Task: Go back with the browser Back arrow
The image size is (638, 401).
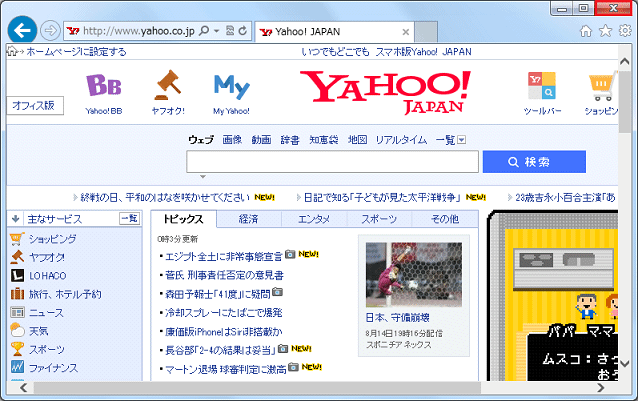Action: pyautogui.click(x=22, y=30)
